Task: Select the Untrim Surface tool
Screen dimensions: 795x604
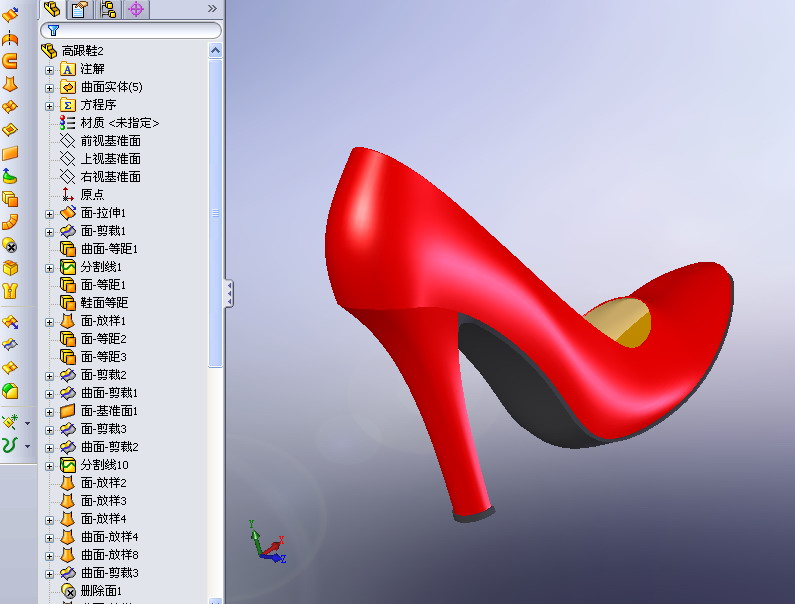Action: [x=10, y=367]
